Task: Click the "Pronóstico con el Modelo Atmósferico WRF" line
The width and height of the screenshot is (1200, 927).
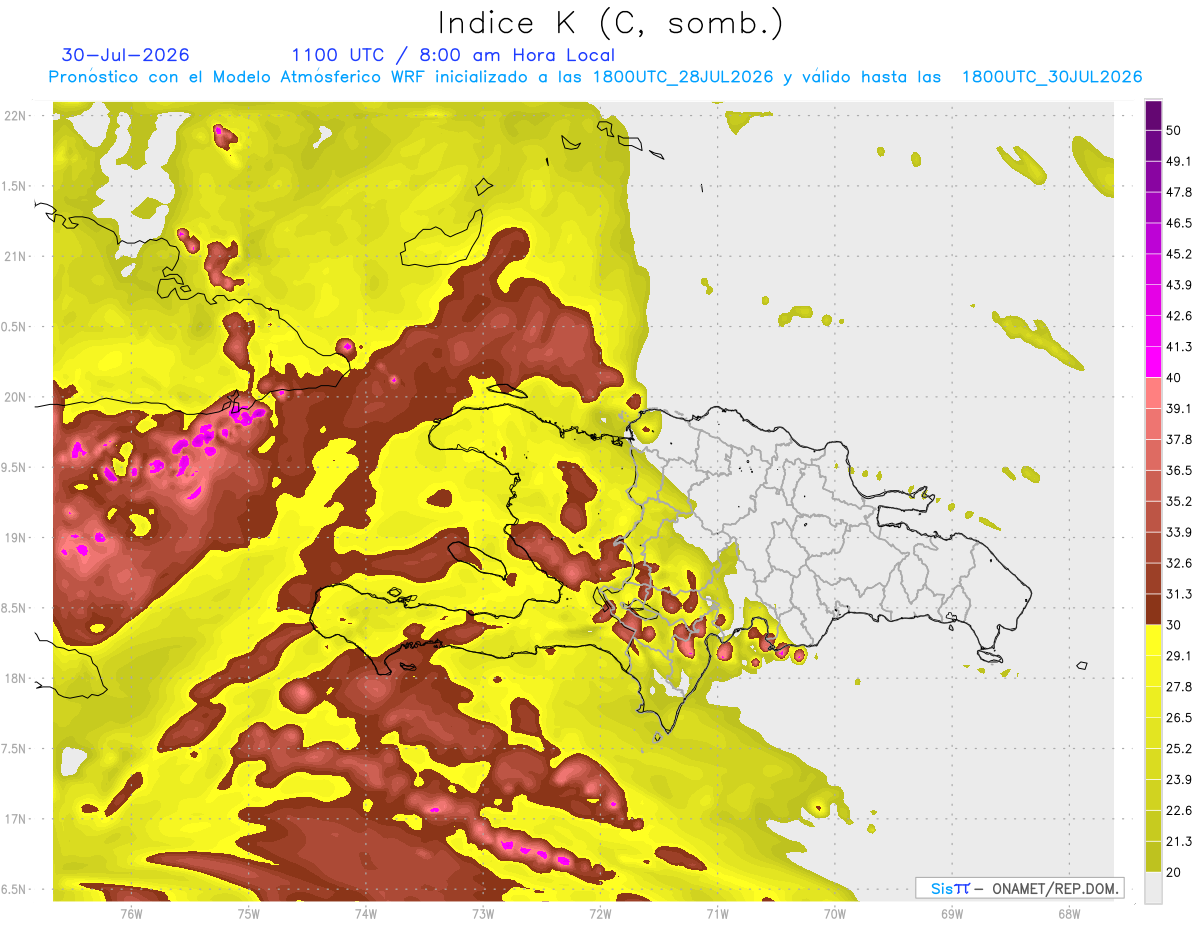Action: pos(595,77)
